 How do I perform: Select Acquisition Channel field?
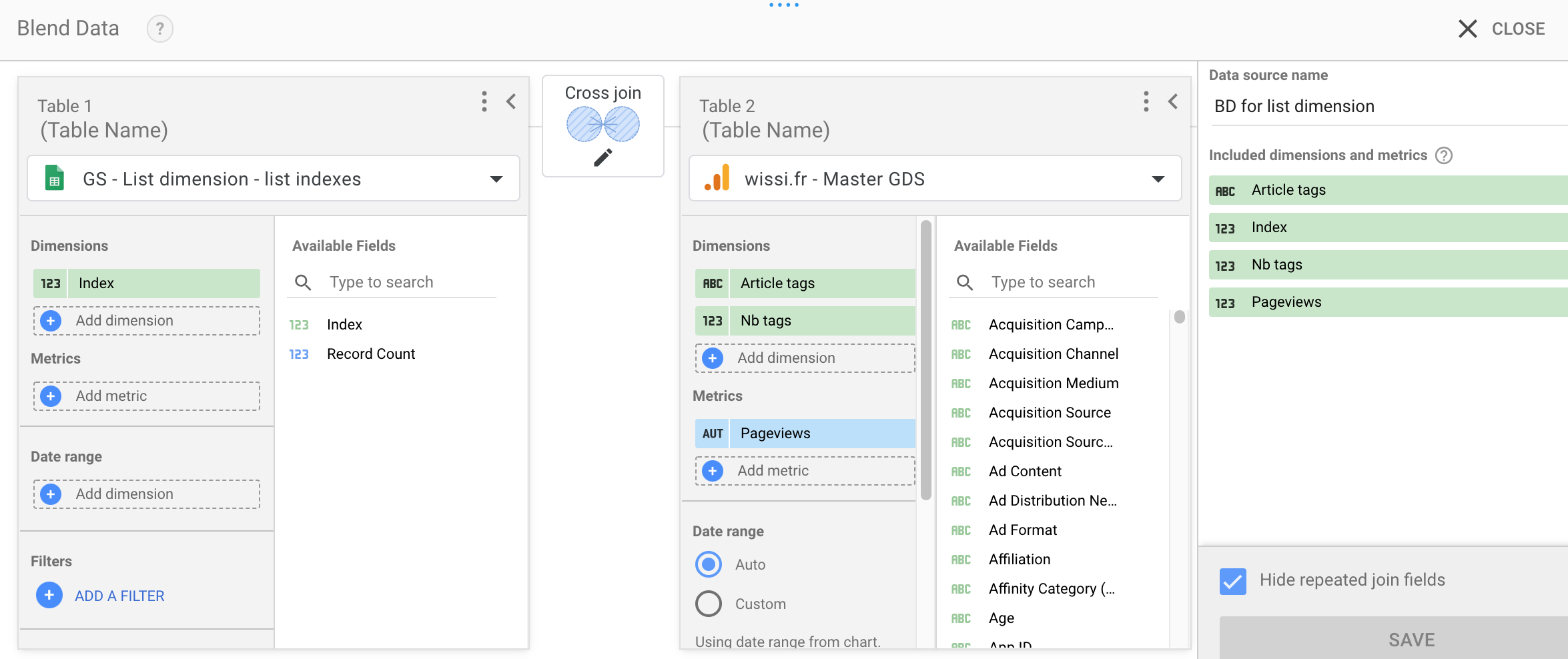point(1054,354)
